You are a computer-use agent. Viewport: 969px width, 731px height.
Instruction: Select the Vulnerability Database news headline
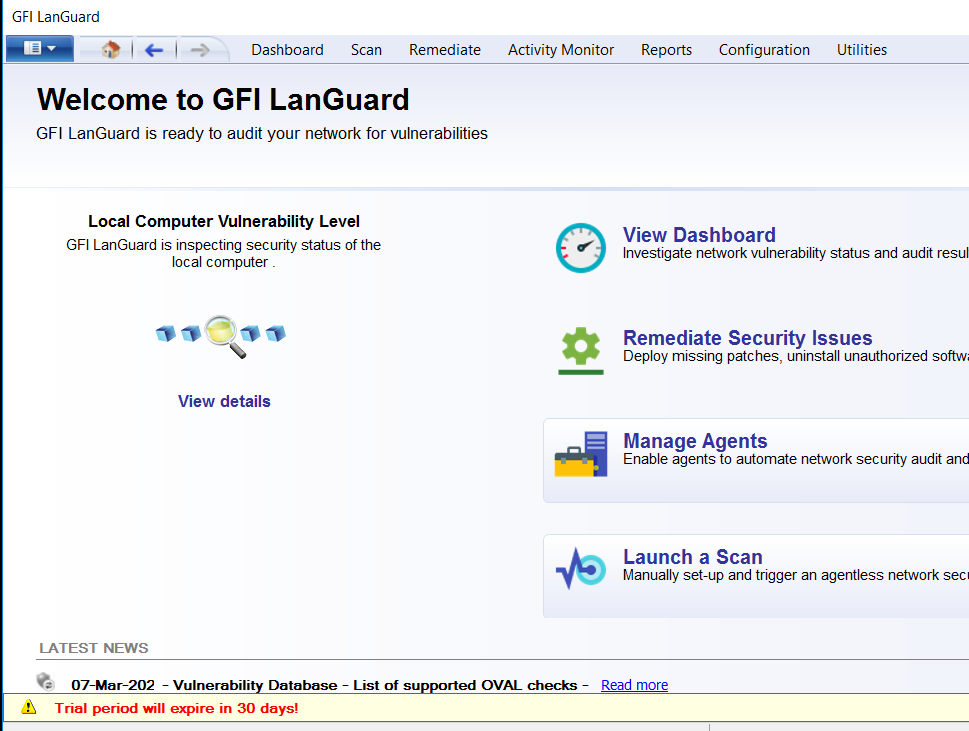pos(330,685)
